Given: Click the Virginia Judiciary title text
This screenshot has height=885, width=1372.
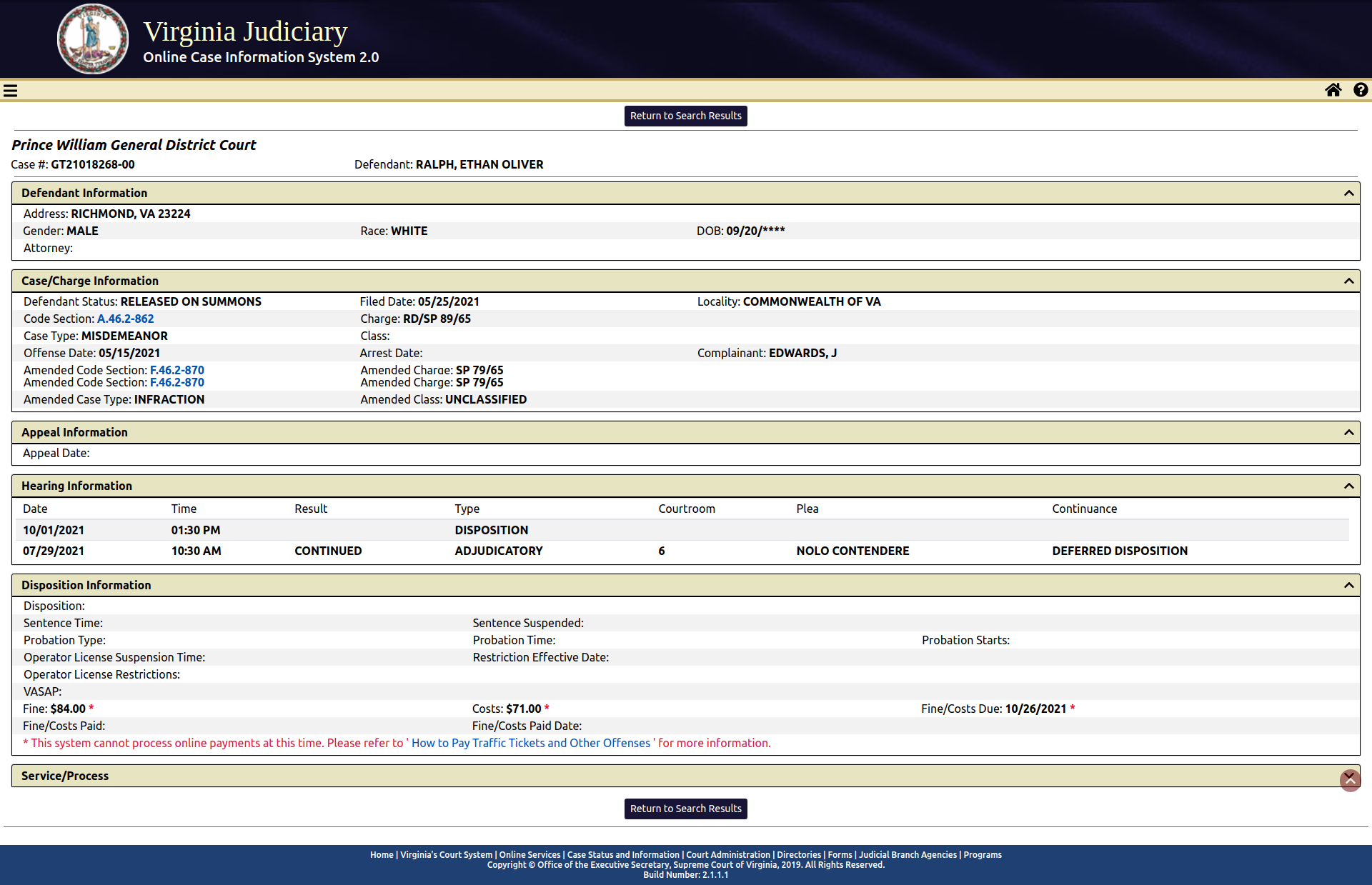Looking at the screenshot, I should click(x=245, y=31).
